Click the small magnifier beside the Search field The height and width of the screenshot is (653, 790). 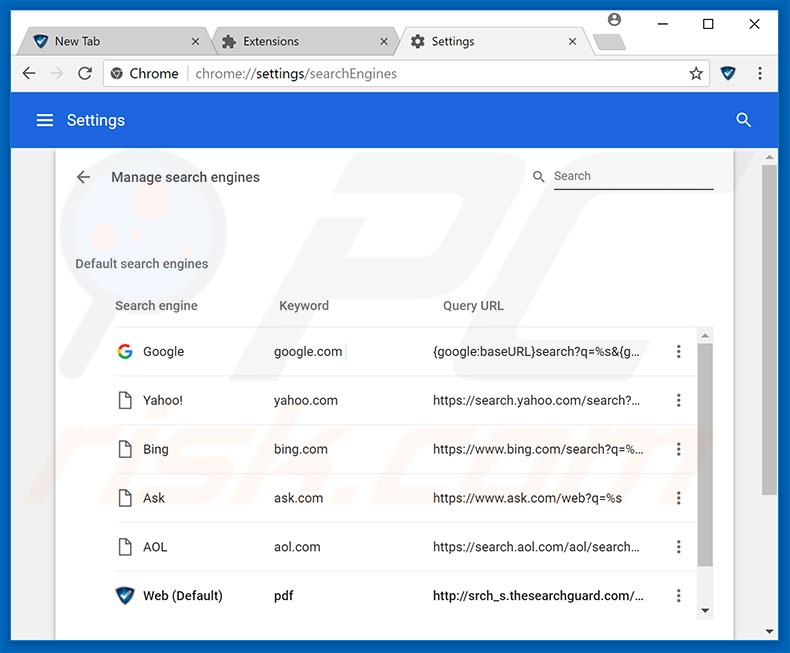pyautogui.click(x=539, y=177)
